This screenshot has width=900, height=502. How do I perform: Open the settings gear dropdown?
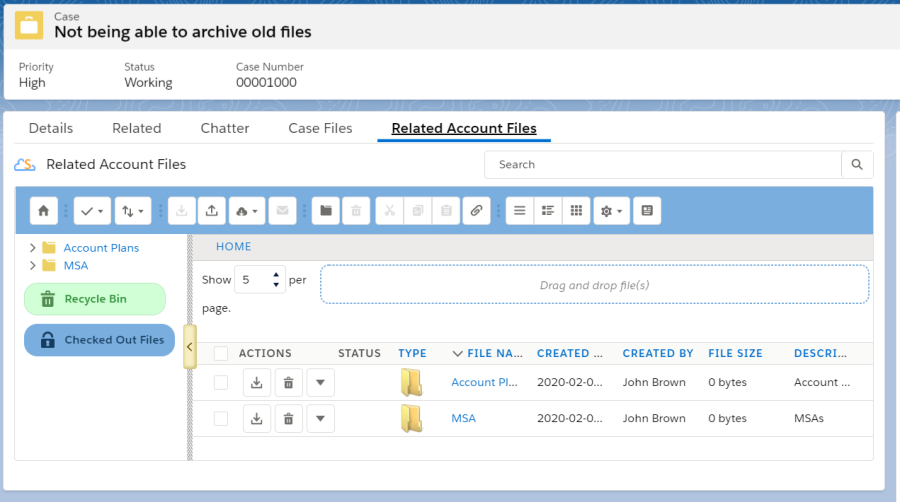610,211
